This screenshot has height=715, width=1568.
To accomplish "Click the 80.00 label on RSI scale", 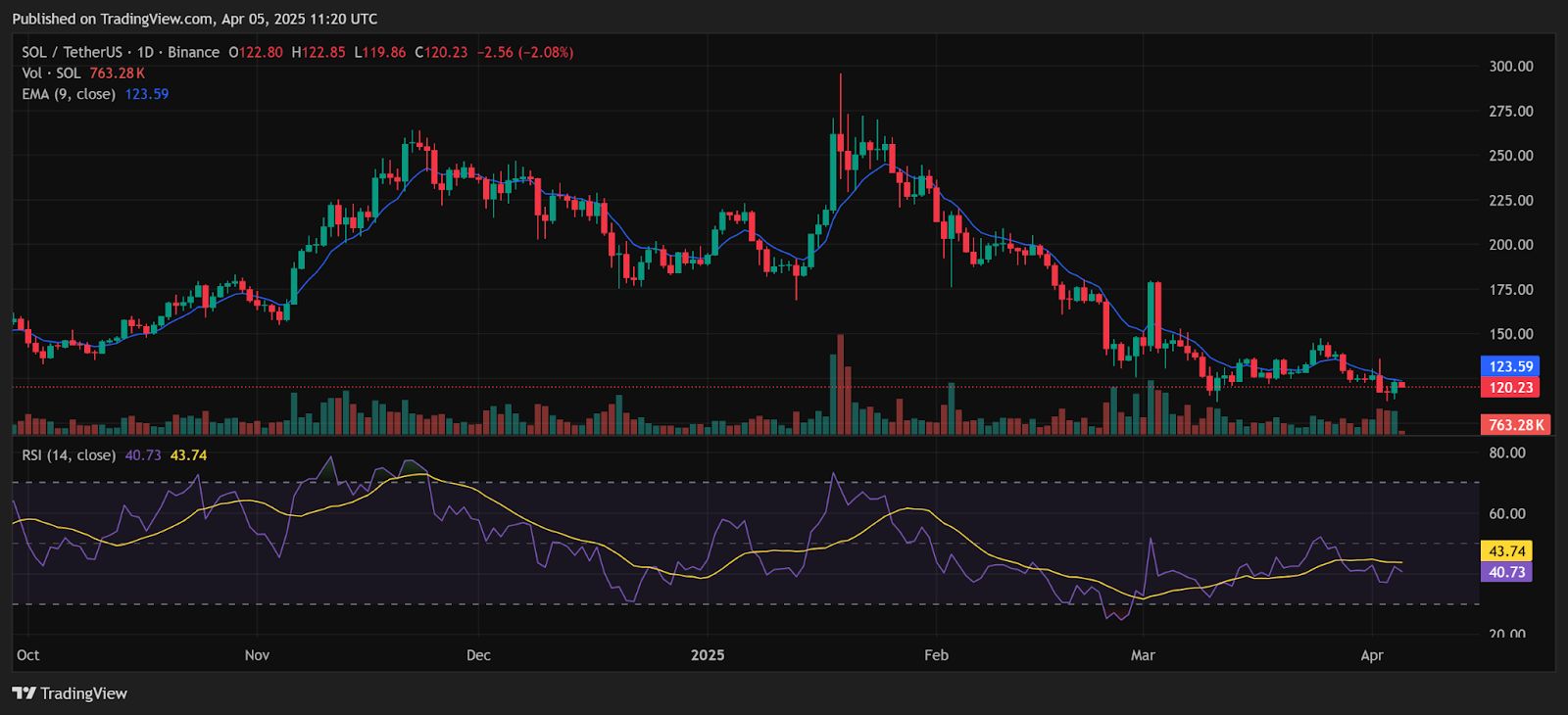I will pyautogui.click(x=1506, y=453).
